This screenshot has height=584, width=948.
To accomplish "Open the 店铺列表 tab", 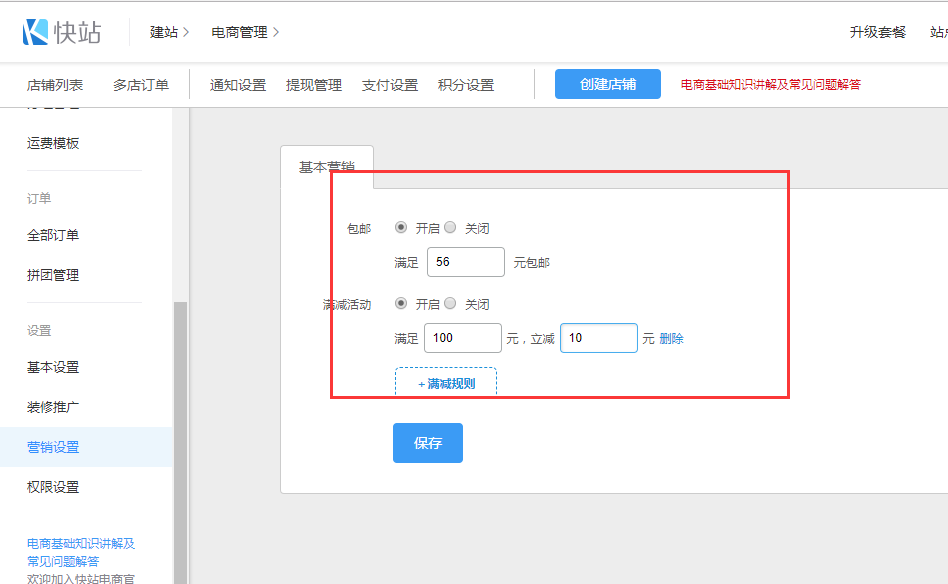I will (x=55, y=85).
